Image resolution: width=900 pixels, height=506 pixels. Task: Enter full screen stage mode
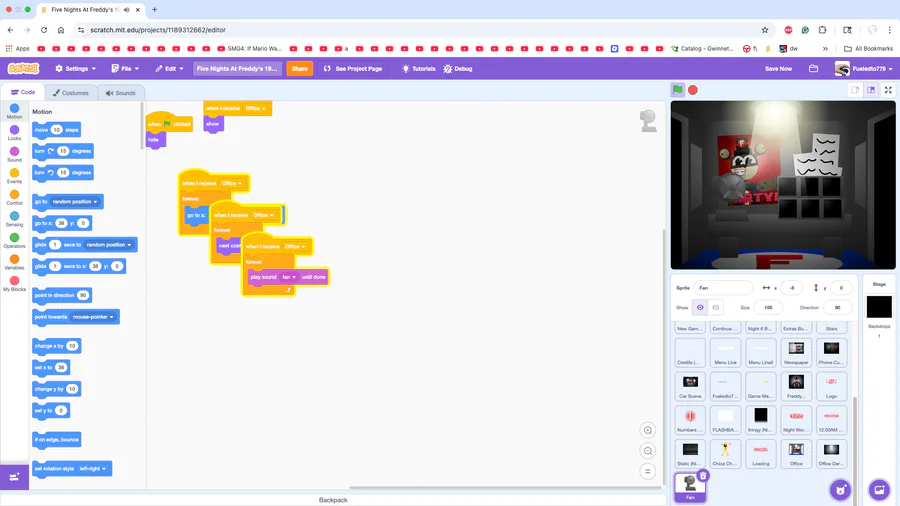pyautogui.click(x=888, y=89)
